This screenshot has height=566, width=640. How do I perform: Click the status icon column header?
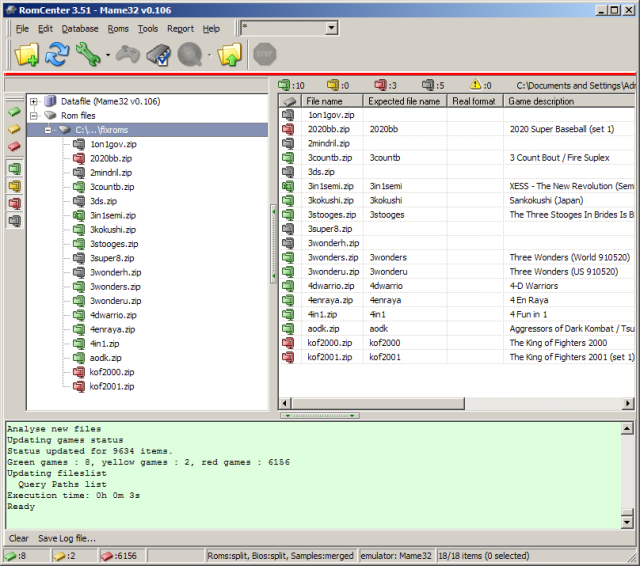click(x=290, y=101)
